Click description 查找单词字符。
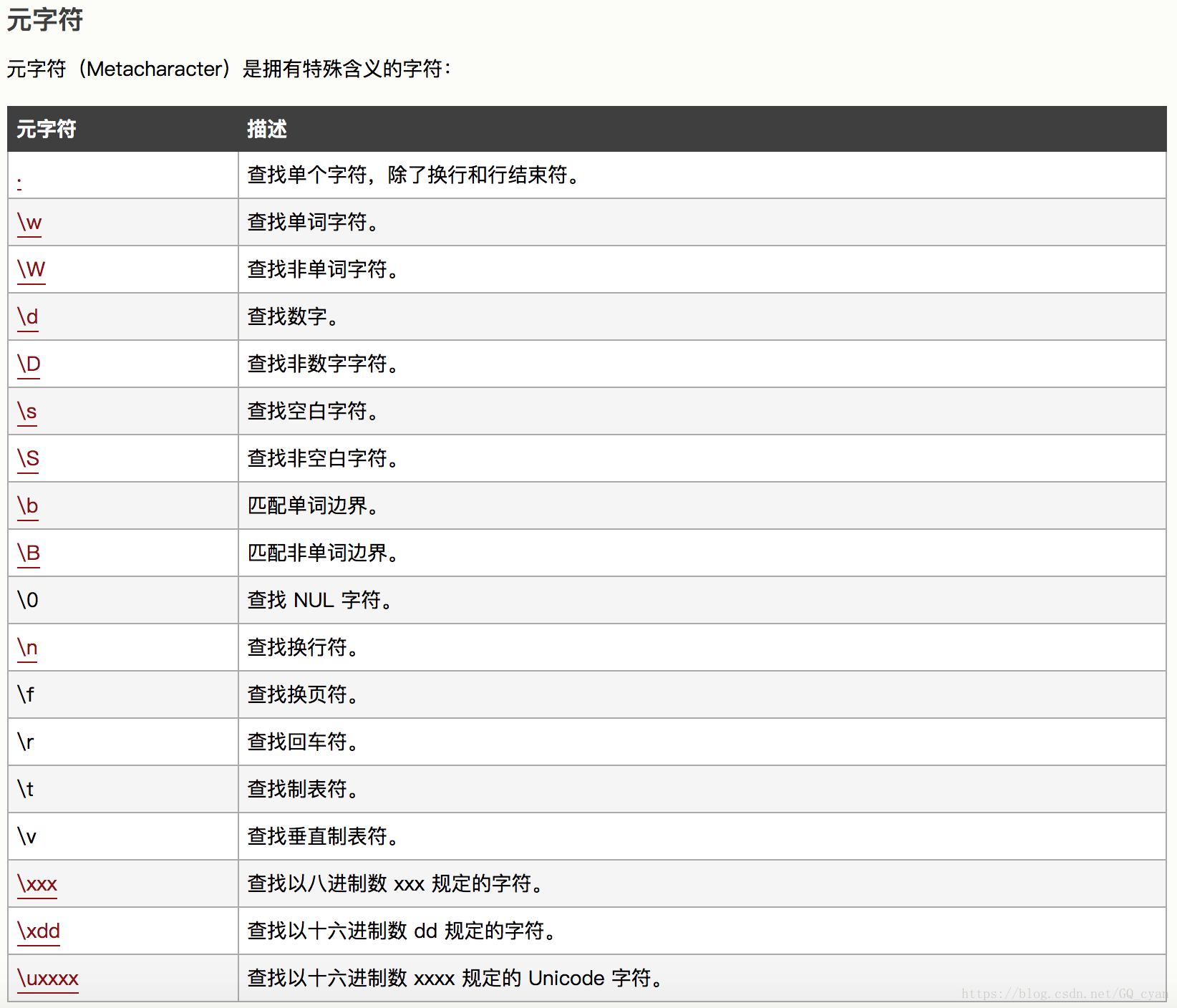 (x=314, y=222)
